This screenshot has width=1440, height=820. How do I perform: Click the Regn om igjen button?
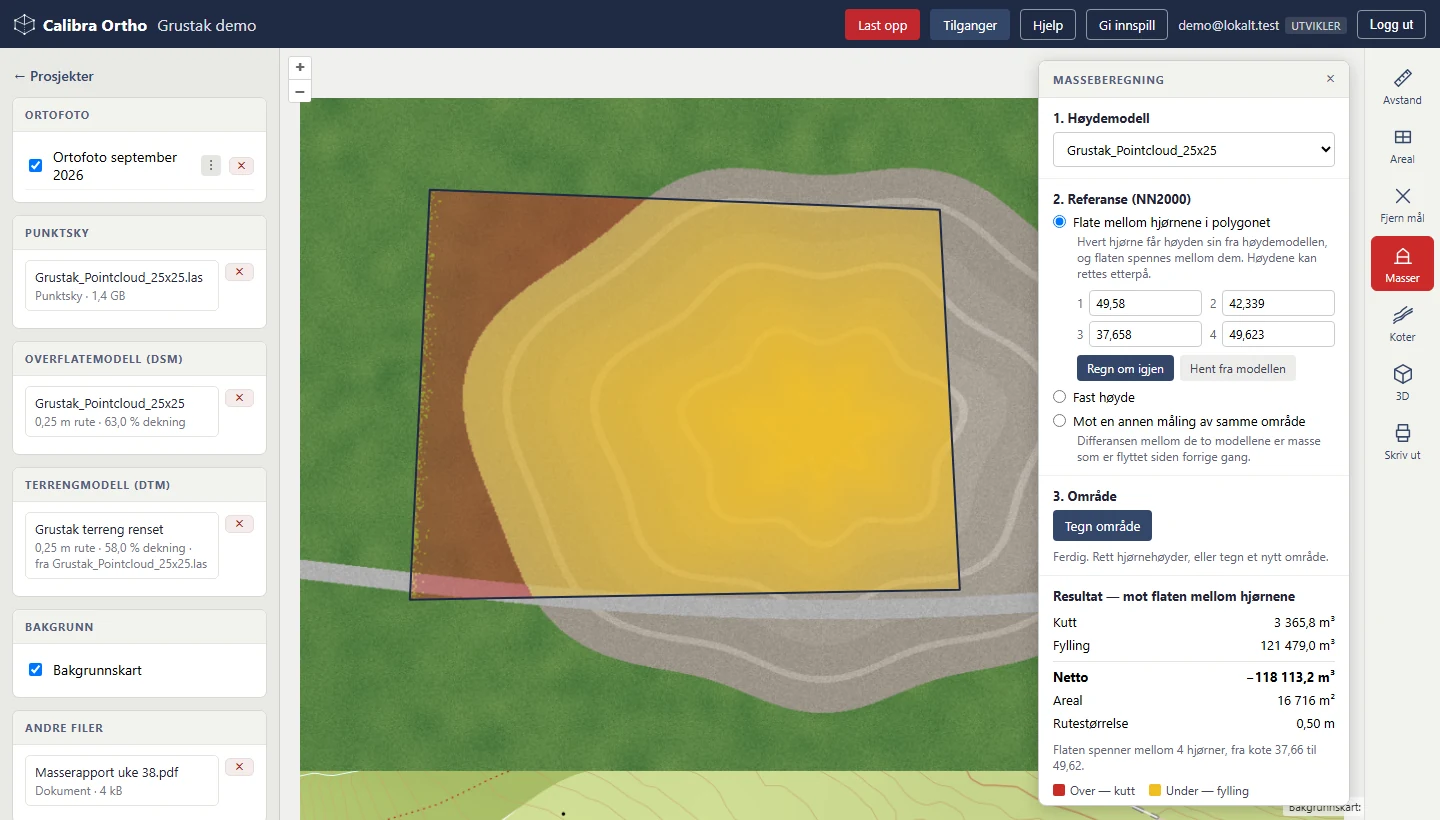coord(1125,368)
